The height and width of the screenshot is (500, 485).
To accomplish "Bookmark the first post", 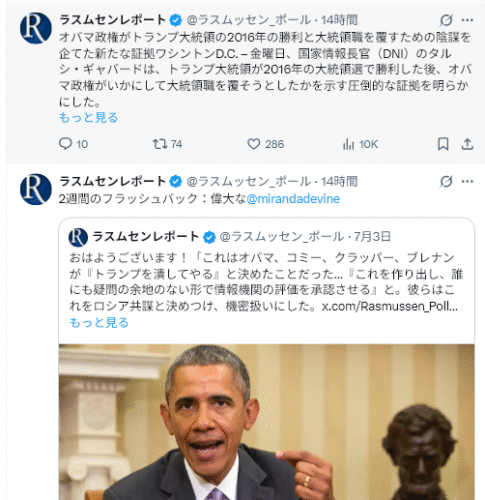I will point(443,144).
